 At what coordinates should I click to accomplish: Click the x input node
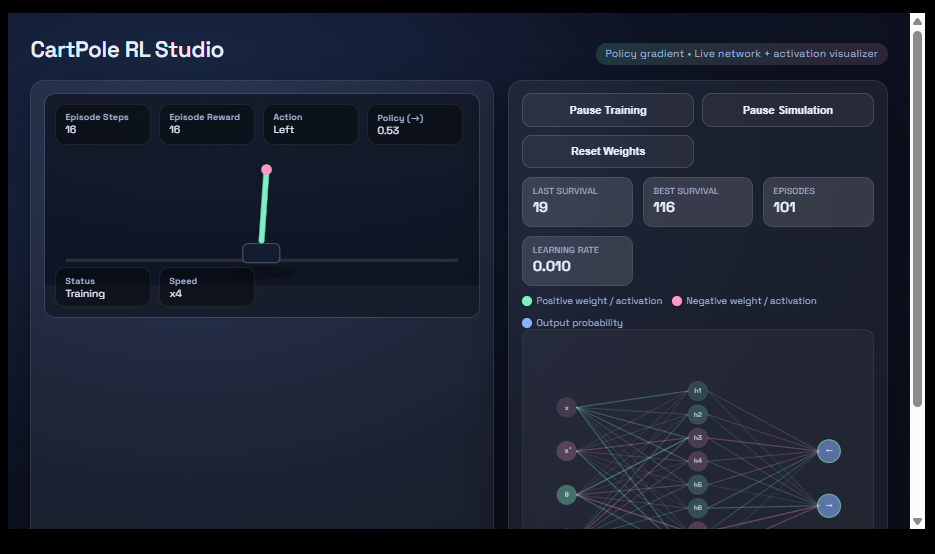[567, 408]
